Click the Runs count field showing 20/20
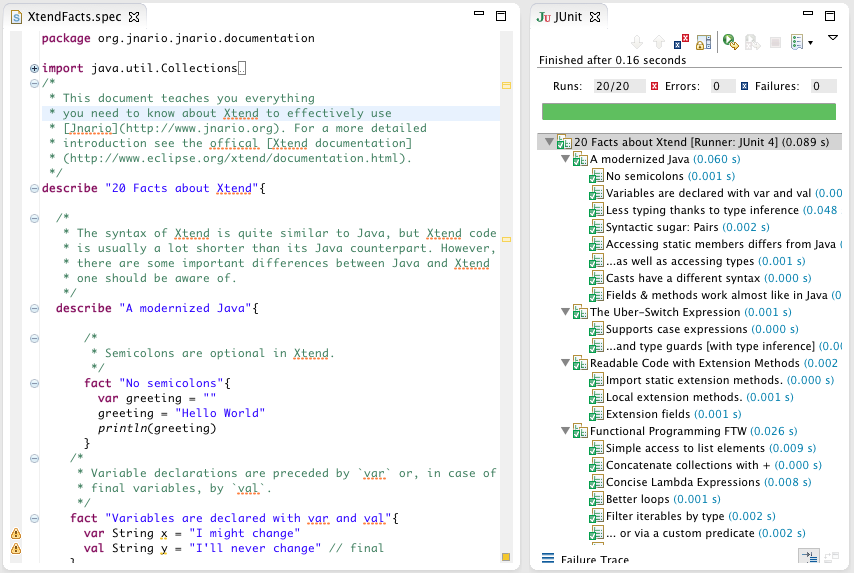This screenshot has height=573, width=854. point(619,86)
